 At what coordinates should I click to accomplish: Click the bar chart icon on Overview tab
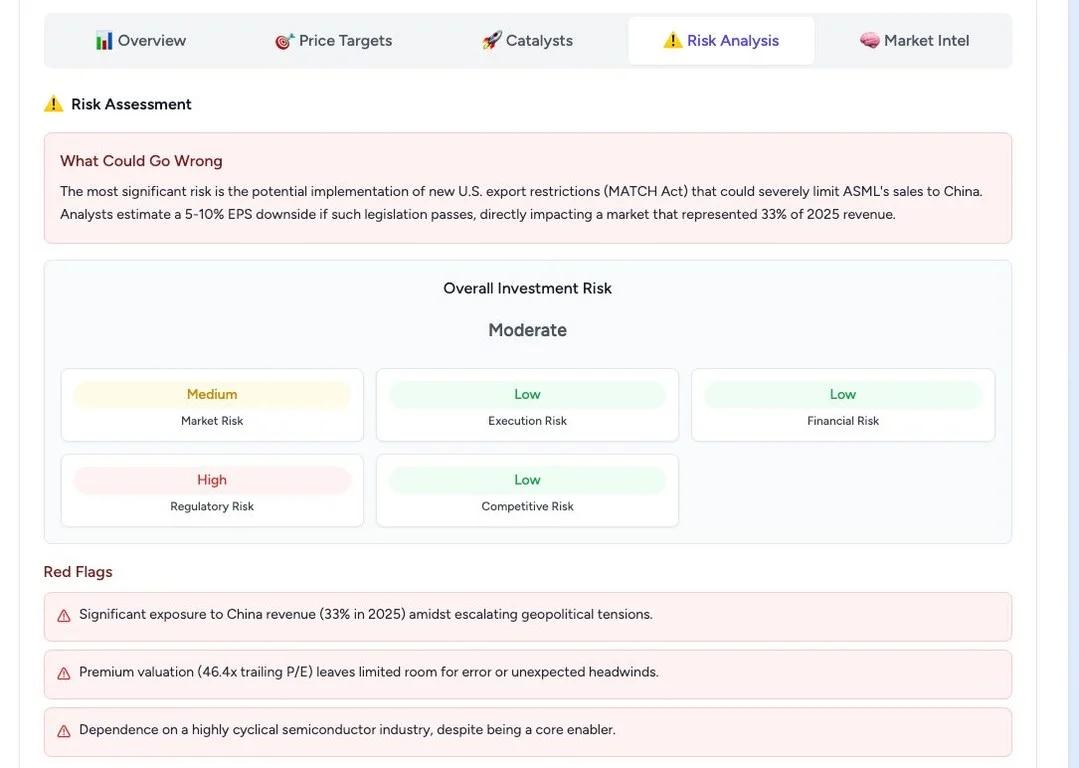[x=104, y=41]
